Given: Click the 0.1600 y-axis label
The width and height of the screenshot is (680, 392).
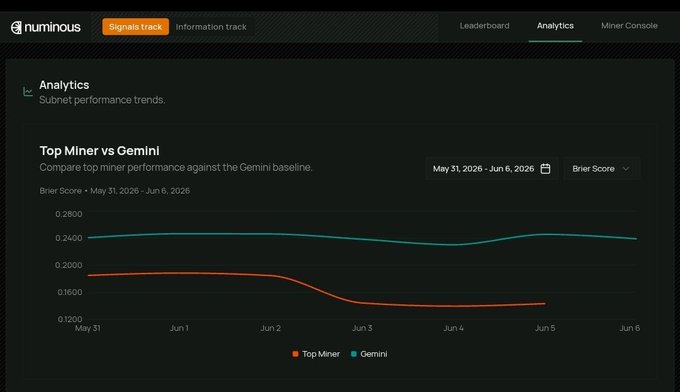Looking at the screenshot, I should point(69,292).
